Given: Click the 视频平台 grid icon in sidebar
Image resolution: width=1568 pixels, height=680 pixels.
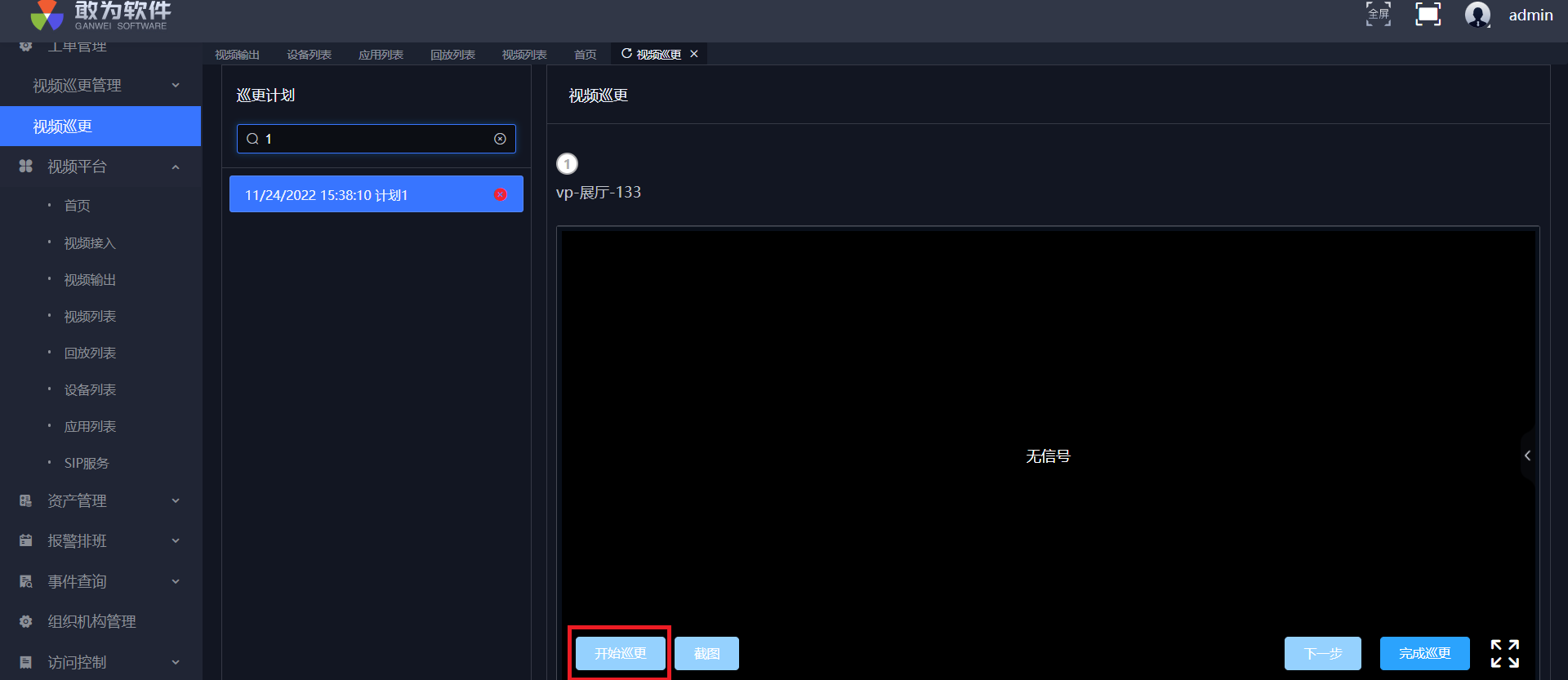Looking at the screenshot, I should click(26, 167).
